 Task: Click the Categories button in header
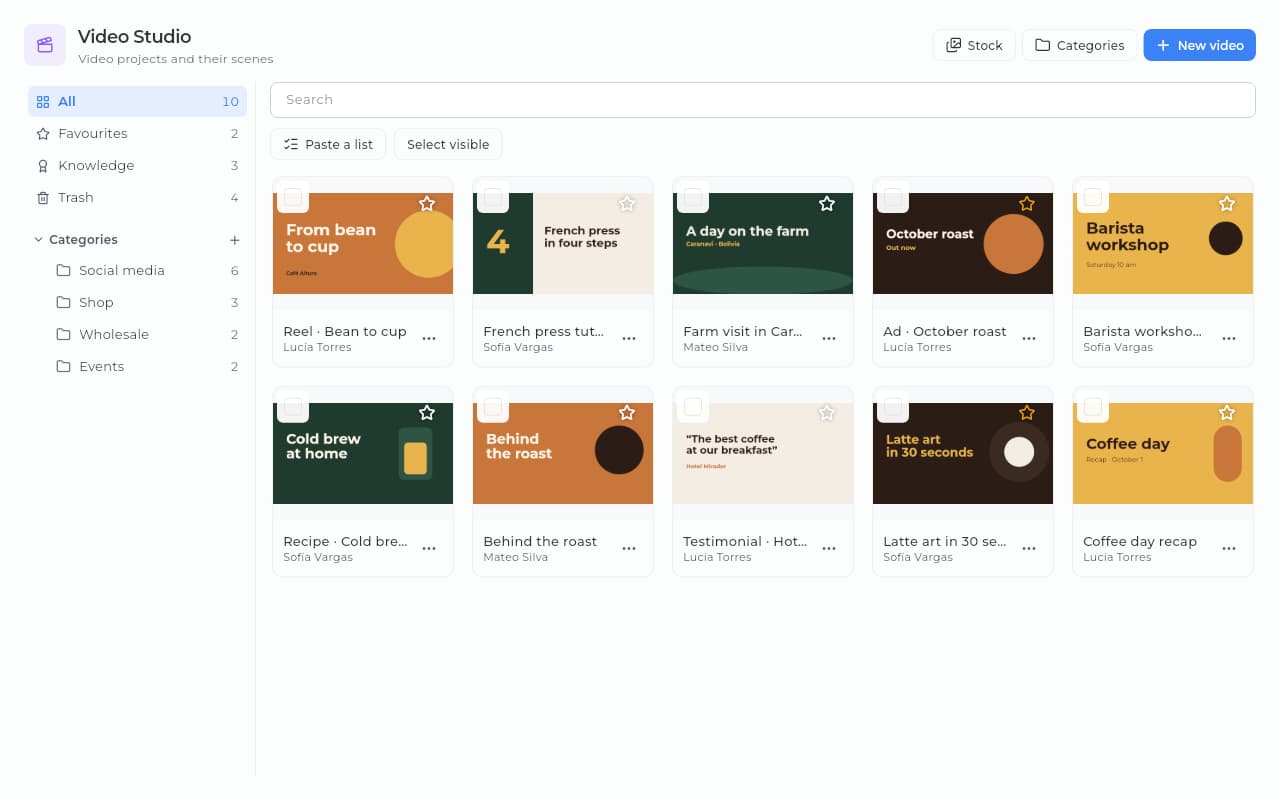coord(1079,45)
